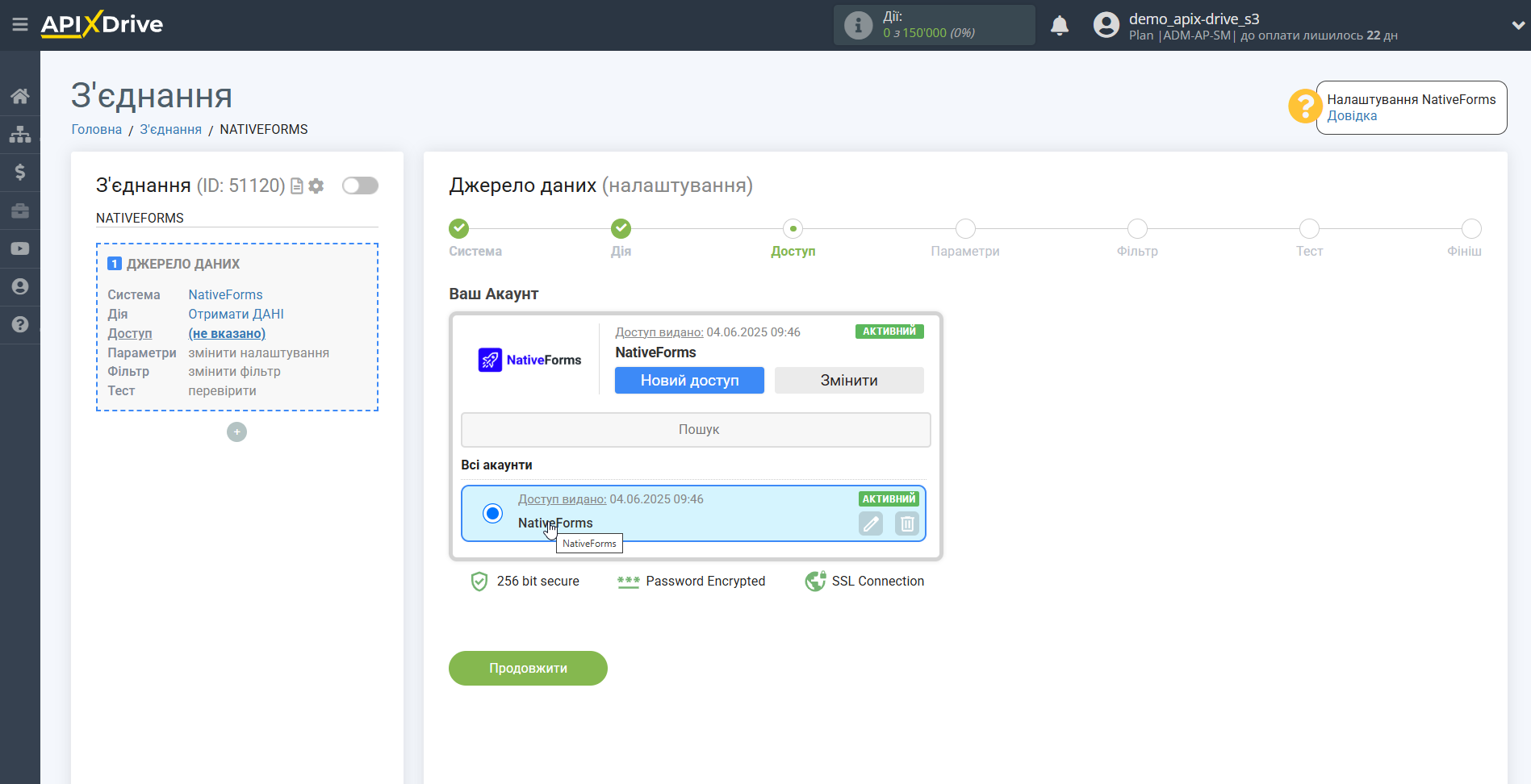Click АКТИВНИЙ badge in Ваш Акаунт card

tap(889, 332)
